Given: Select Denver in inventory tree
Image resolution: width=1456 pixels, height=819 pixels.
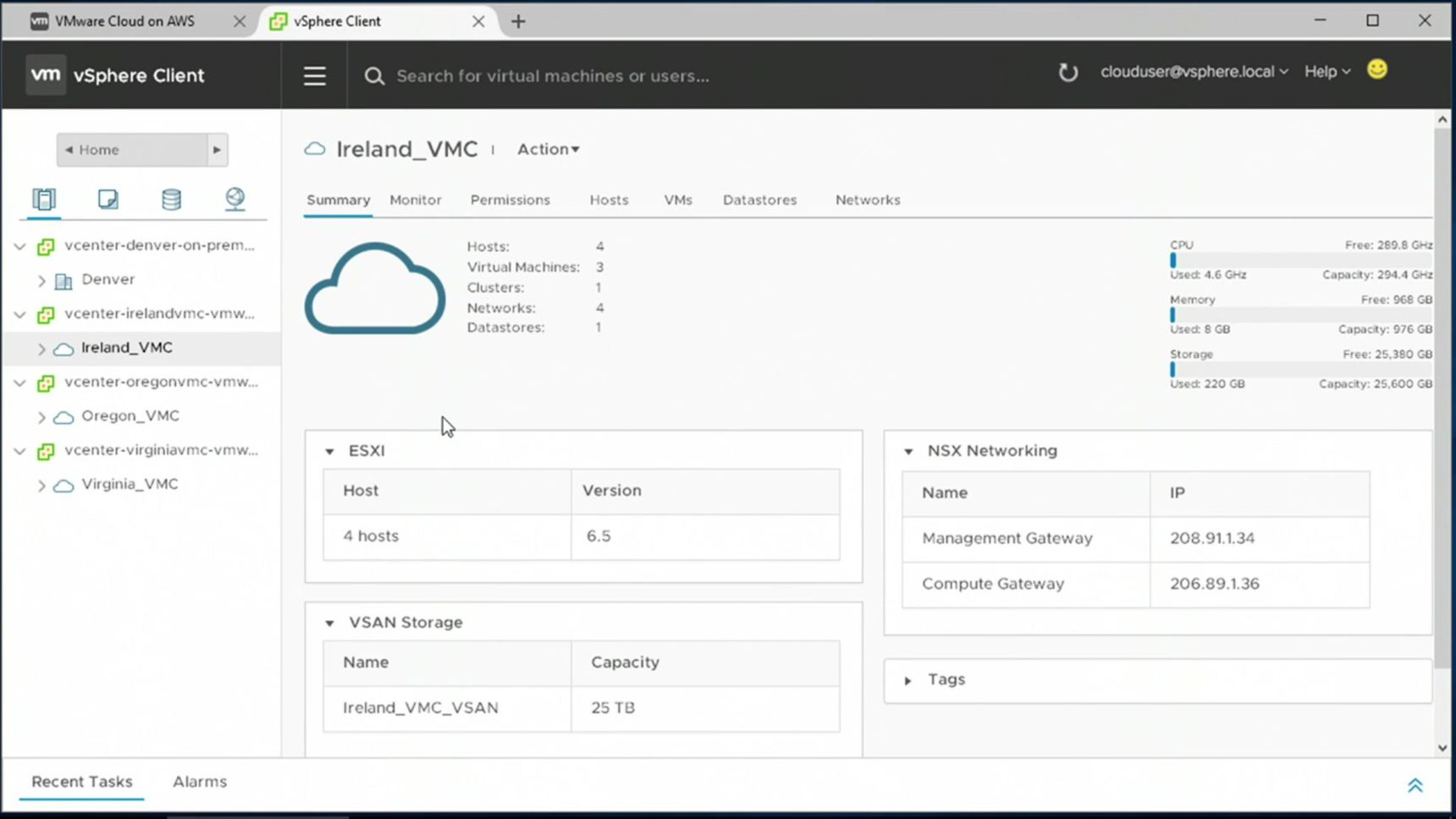Looking at the screenshot, I should point(108,279).
